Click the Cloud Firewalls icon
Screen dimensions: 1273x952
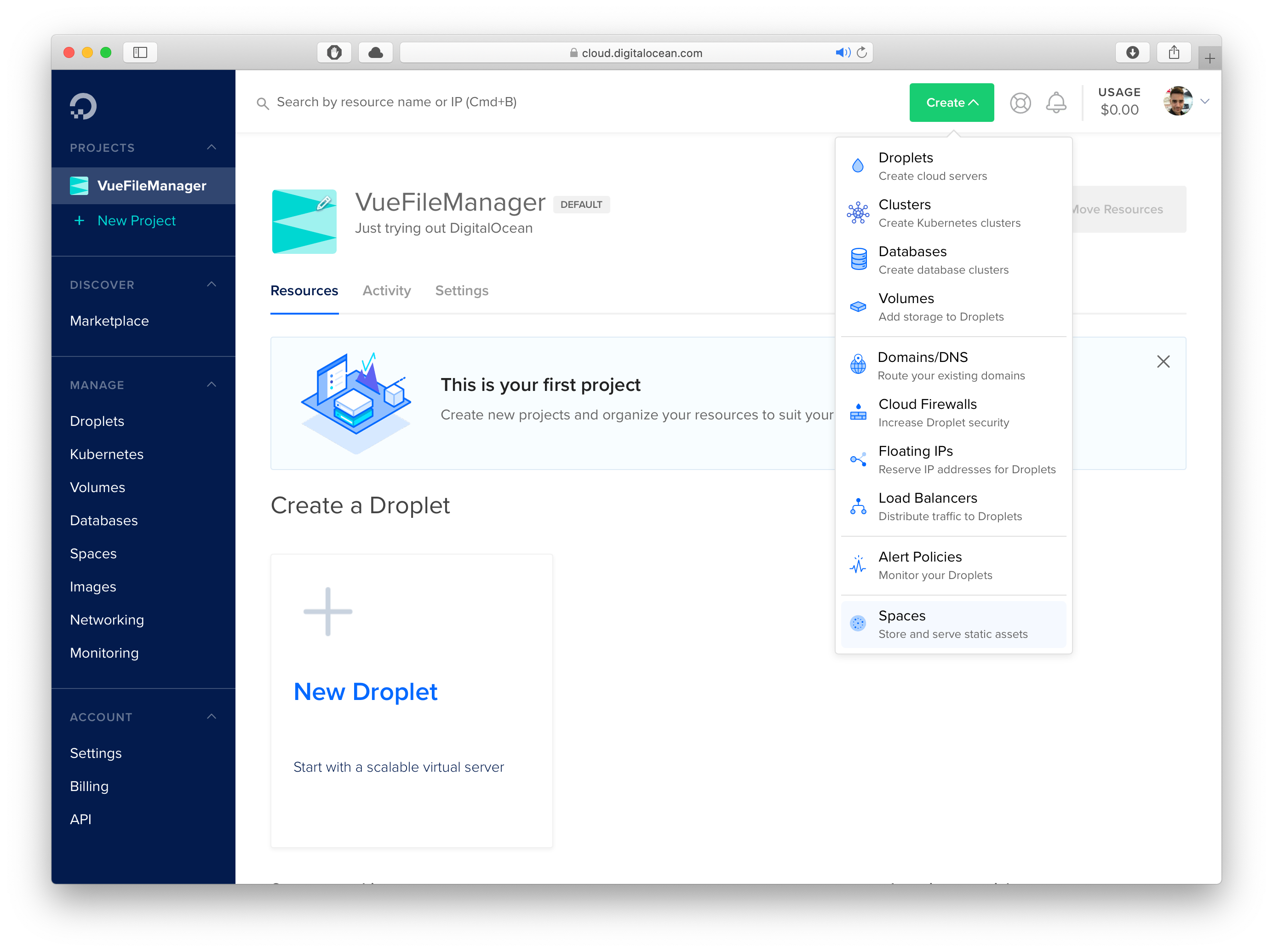point(858,412)
